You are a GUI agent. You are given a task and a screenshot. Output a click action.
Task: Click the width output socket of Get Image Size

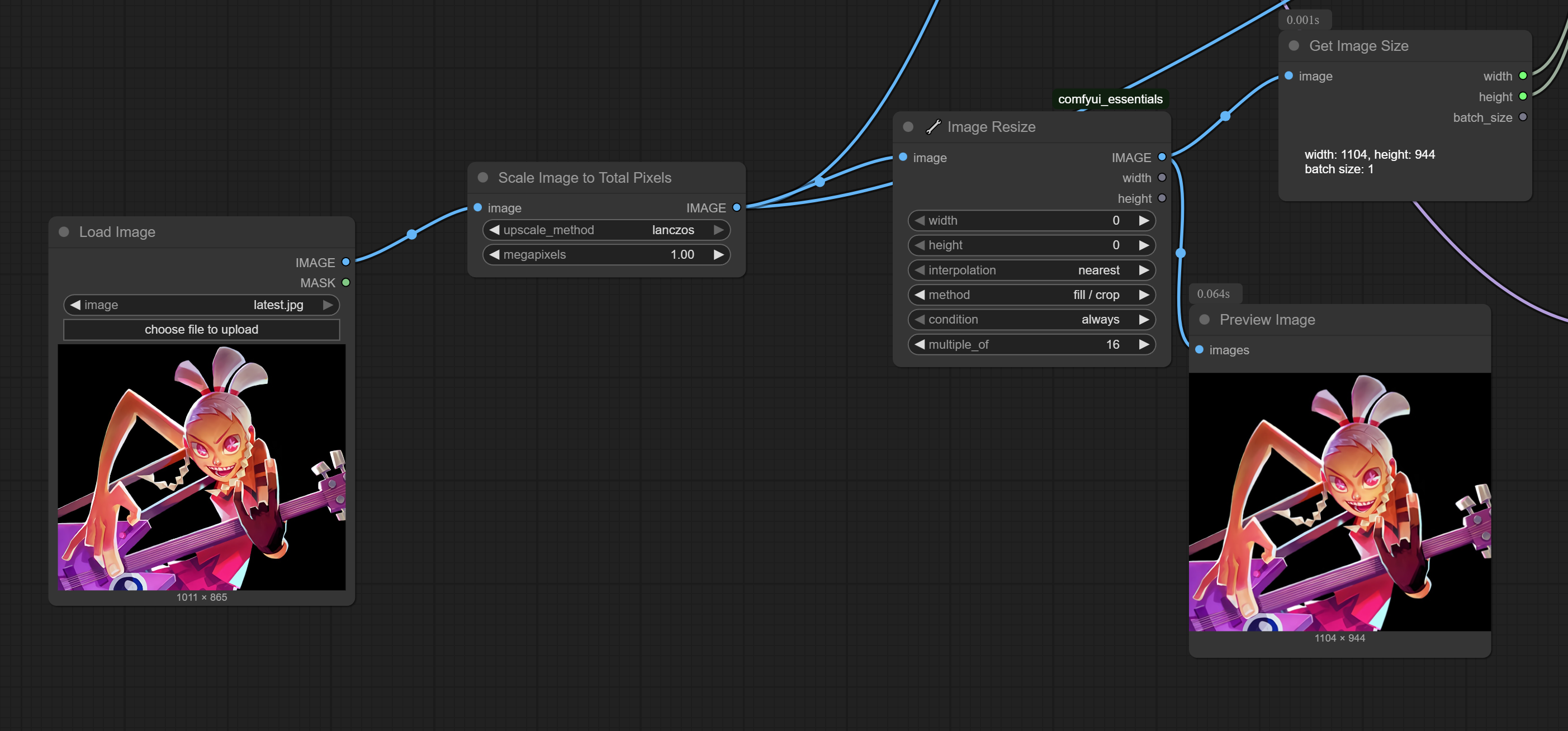click(1523, 76)
